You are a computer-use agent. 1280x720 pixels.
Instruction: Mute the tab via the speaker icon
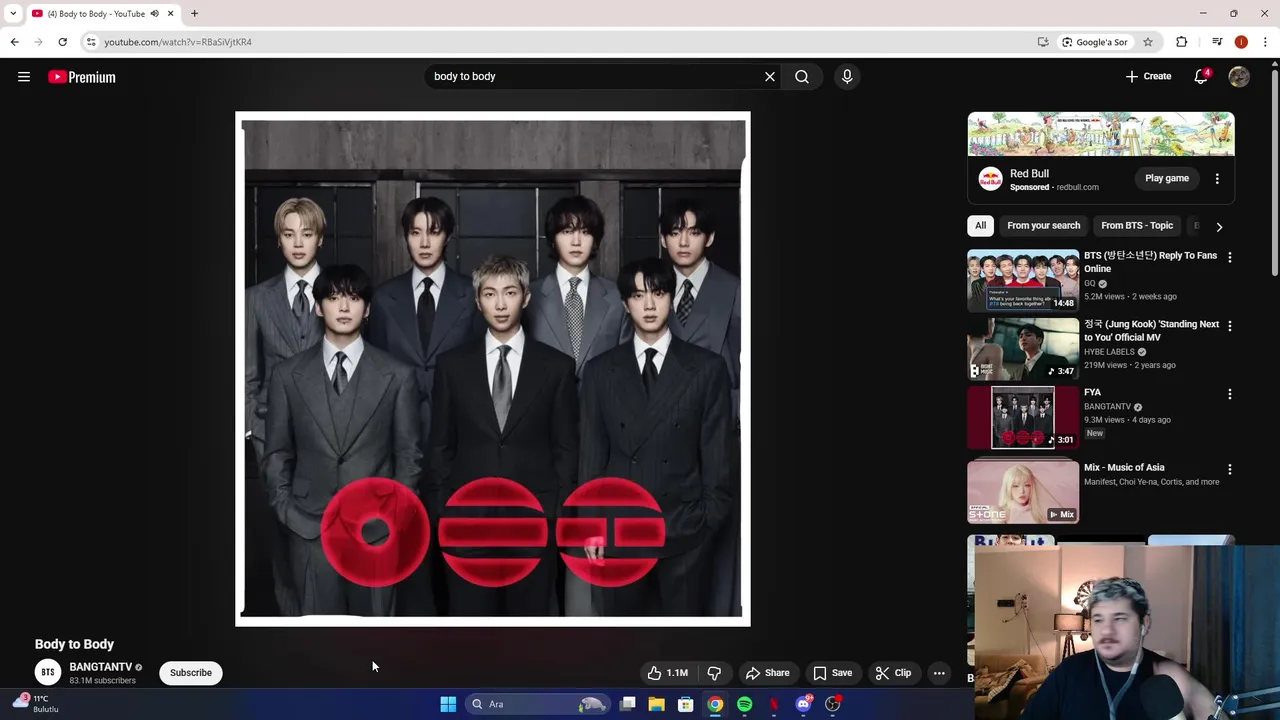click(155, 13)
